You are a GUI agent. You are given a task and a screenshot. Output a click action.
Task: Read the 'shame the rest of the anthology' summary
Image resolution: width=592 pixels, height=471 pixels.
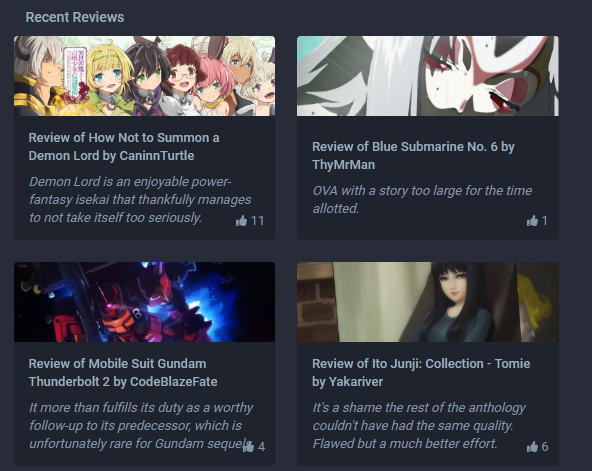(419, 425)
